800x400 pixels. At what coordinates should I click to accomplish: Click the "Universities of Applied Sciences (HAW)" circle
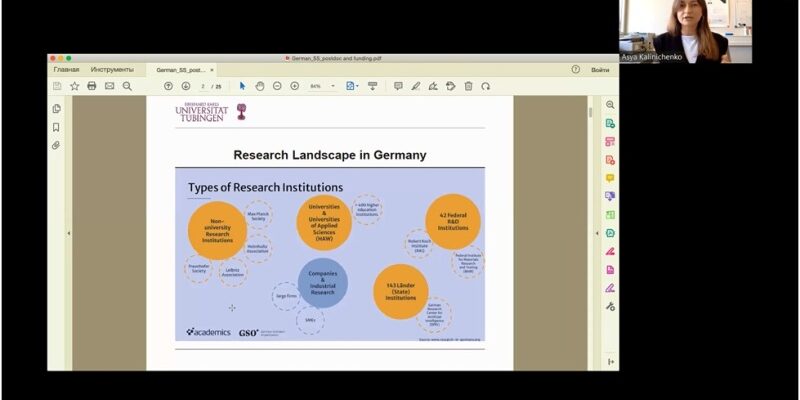click(324, 222)
